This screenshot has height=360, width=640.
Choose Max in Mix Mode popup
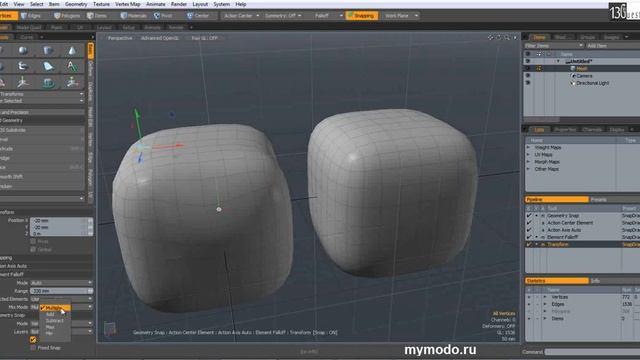(x=50, y=327)
